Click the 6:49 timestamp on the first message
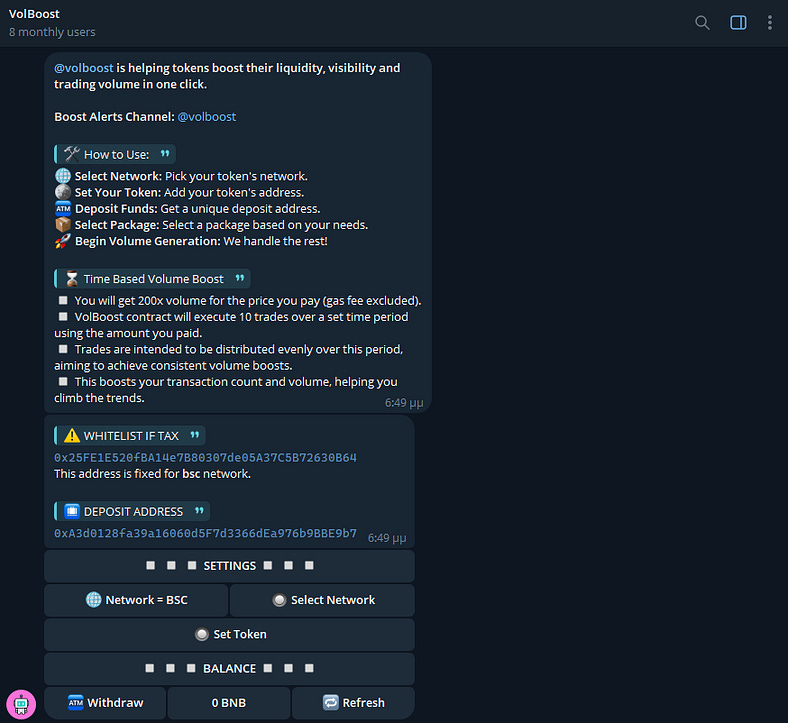788x723 pixels. point(404,403)
